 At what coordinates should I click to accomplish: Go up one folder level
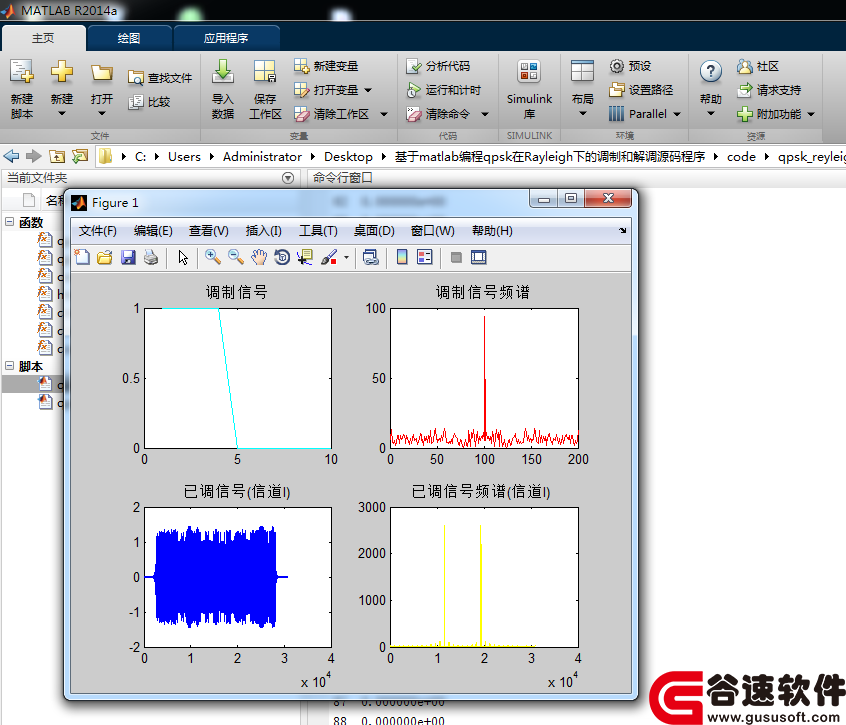[x=57, y=156]
